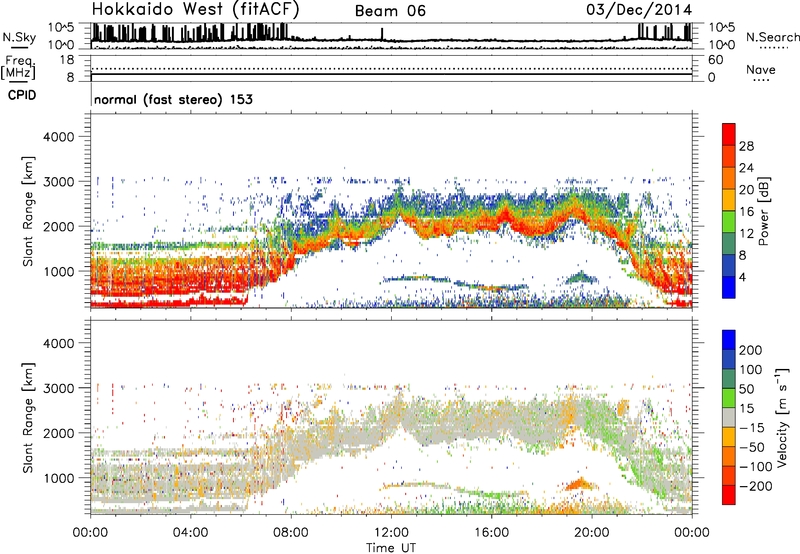Click the '20:00' time axis tick label
800x554 pixels.
tap(592, 533)
